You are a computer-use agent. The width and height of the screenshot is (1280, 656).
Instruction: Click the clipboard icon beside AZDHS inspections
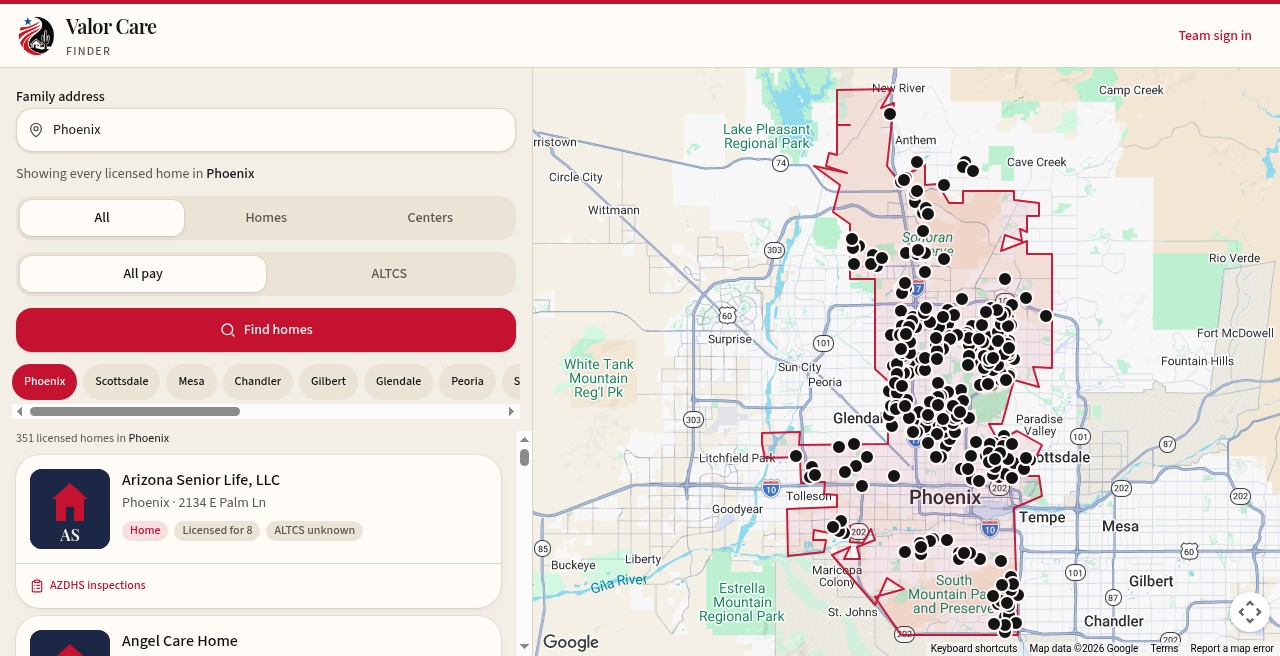coord(37,586)
